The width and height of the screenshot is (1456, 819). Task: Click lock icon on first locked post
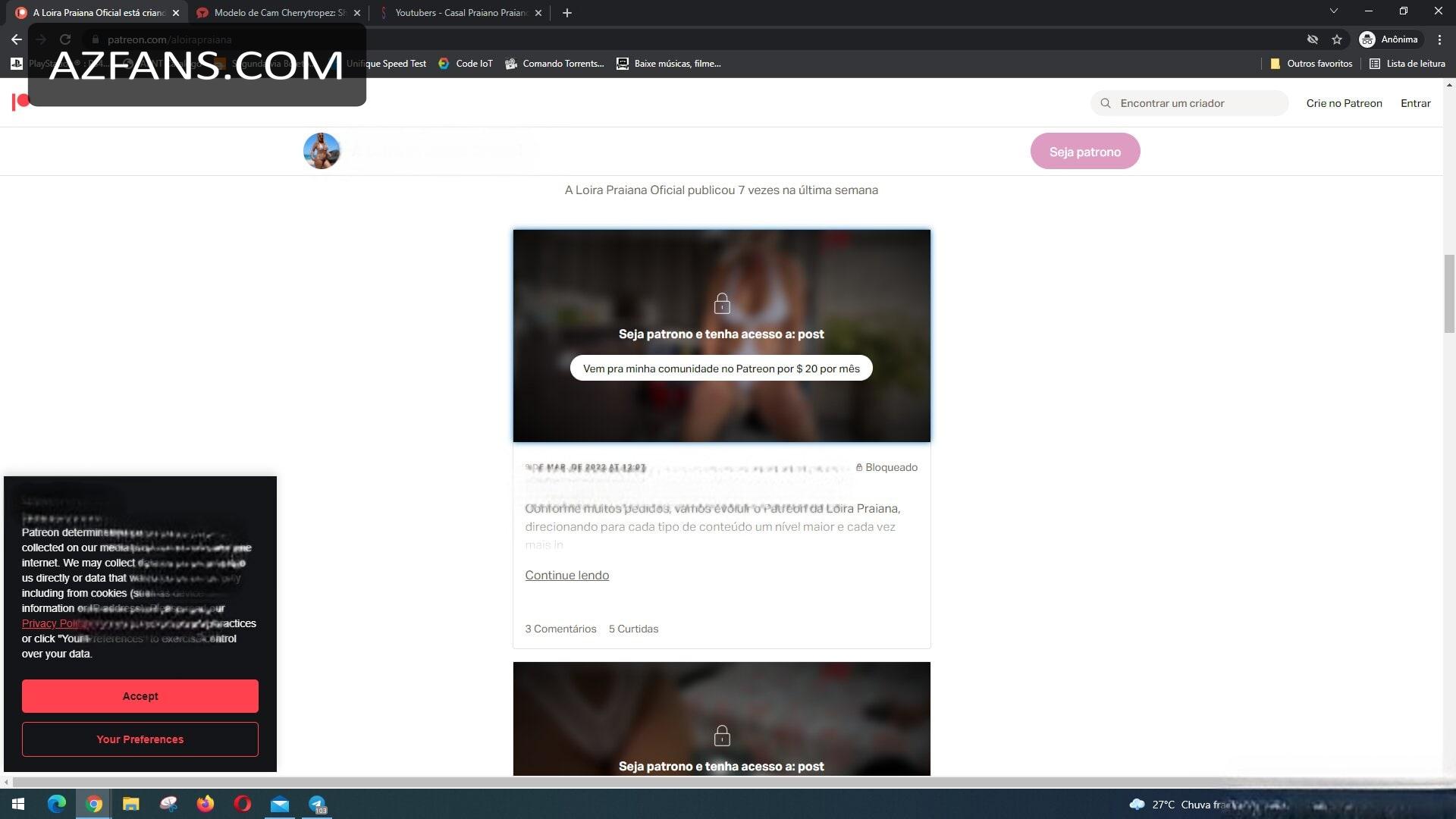coord(722,304)
